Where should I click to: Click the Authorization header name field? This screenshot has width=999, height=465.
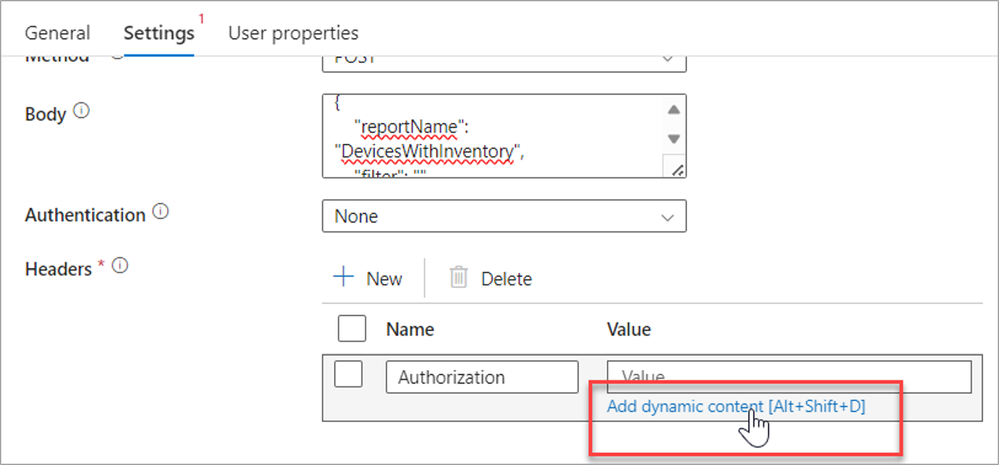pyautogui.click(x=482, y=377)
